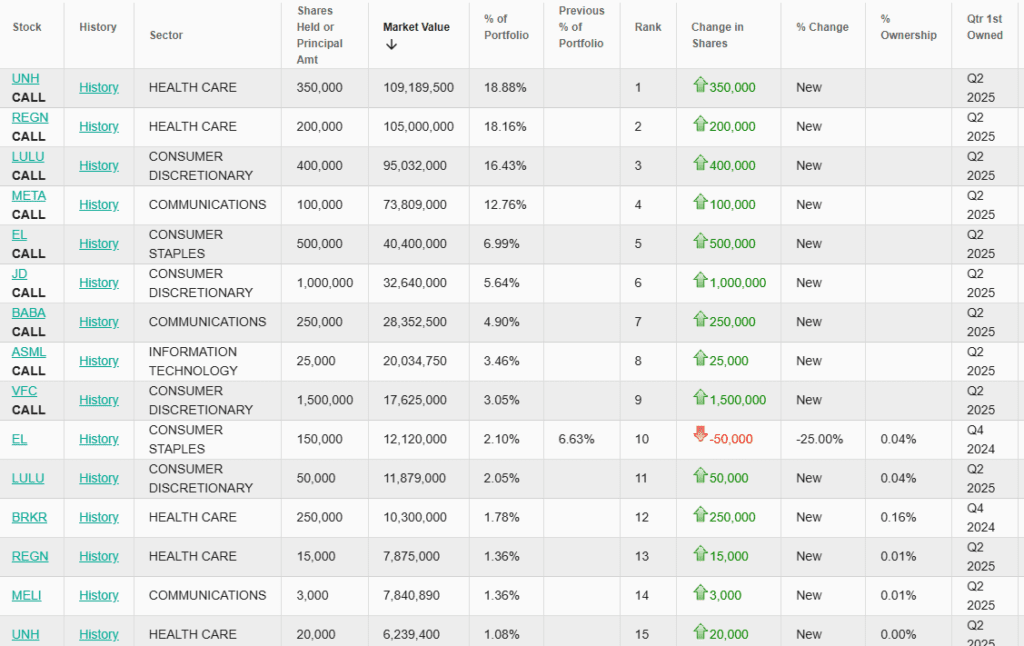This screenshot has width=1024, height=646.
Task: View History for VFC CALL row
Action: (x=99, y=400)
